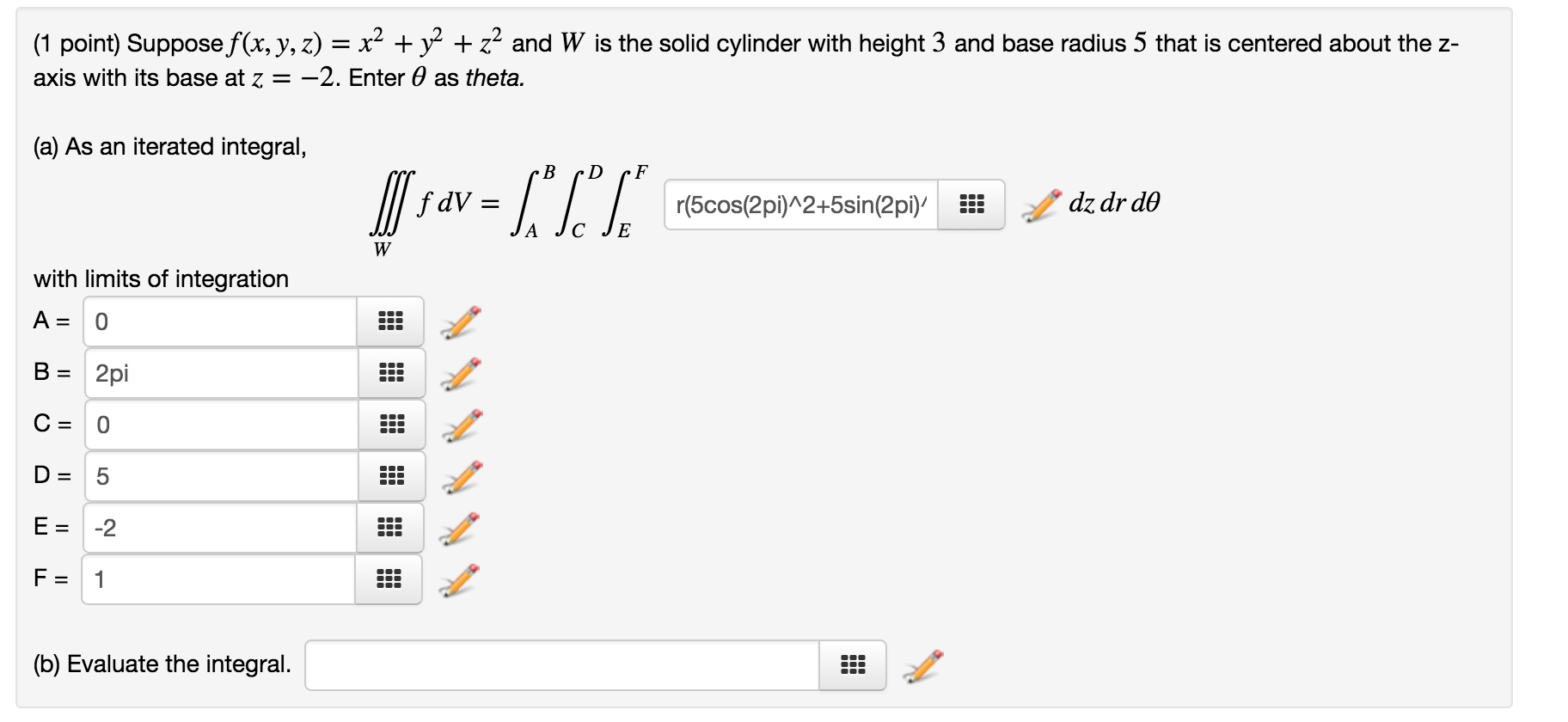Open equation editor grid for limit D
Image resolution: width=1568 pixels, height=722 pixels.
click(391, 476)
